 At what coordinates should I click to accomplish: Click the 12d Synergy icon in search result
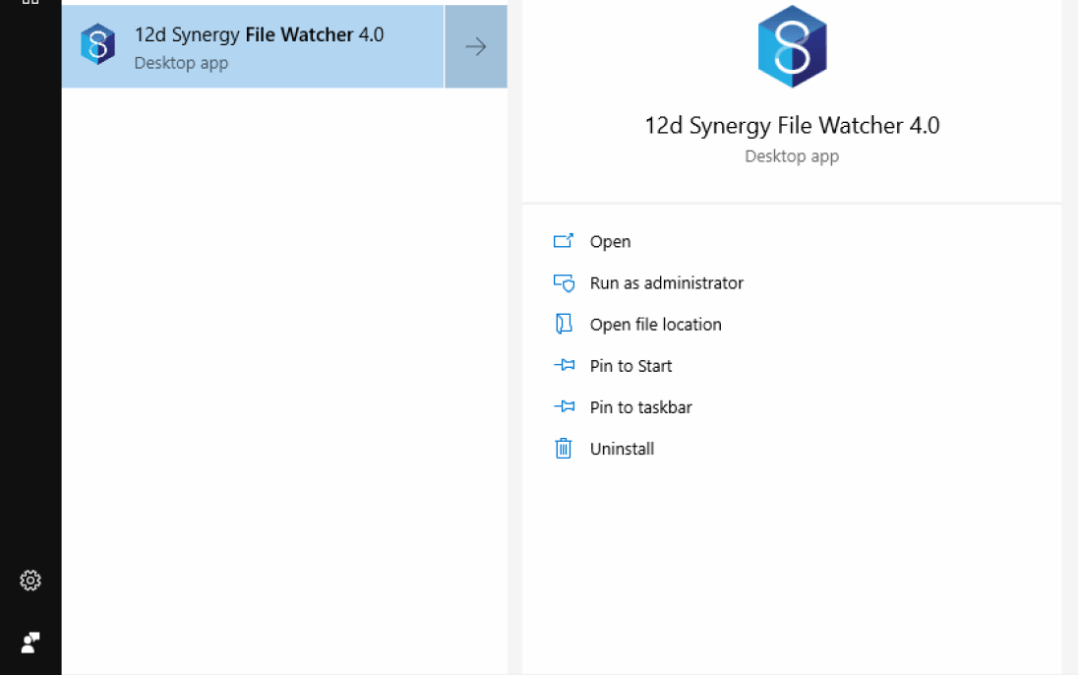coord(98,45)
